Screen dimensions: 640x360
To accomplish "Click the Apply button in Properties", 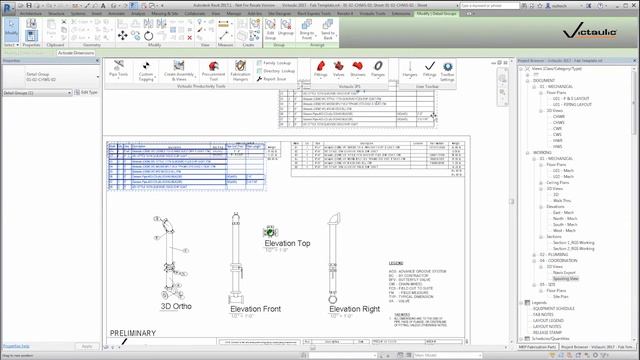I will [x=87, y=347].
